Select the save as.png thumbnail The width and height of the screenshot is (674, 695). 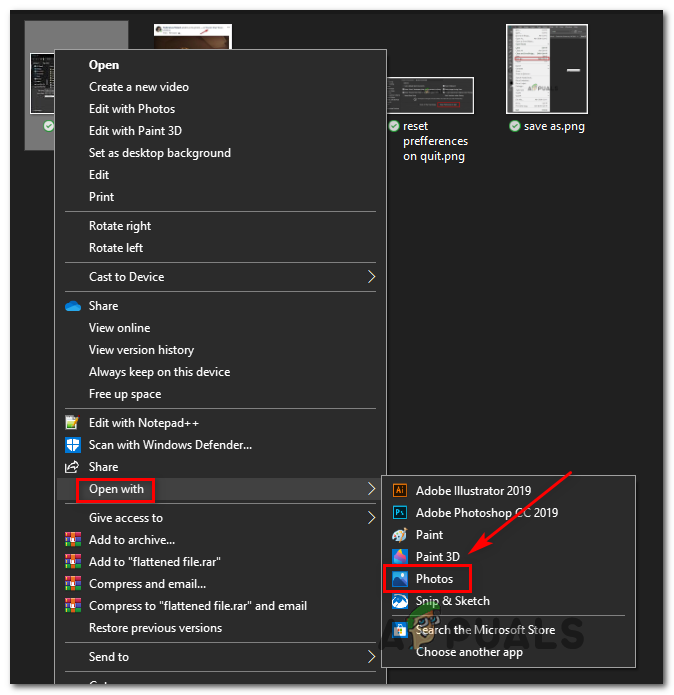547,69
